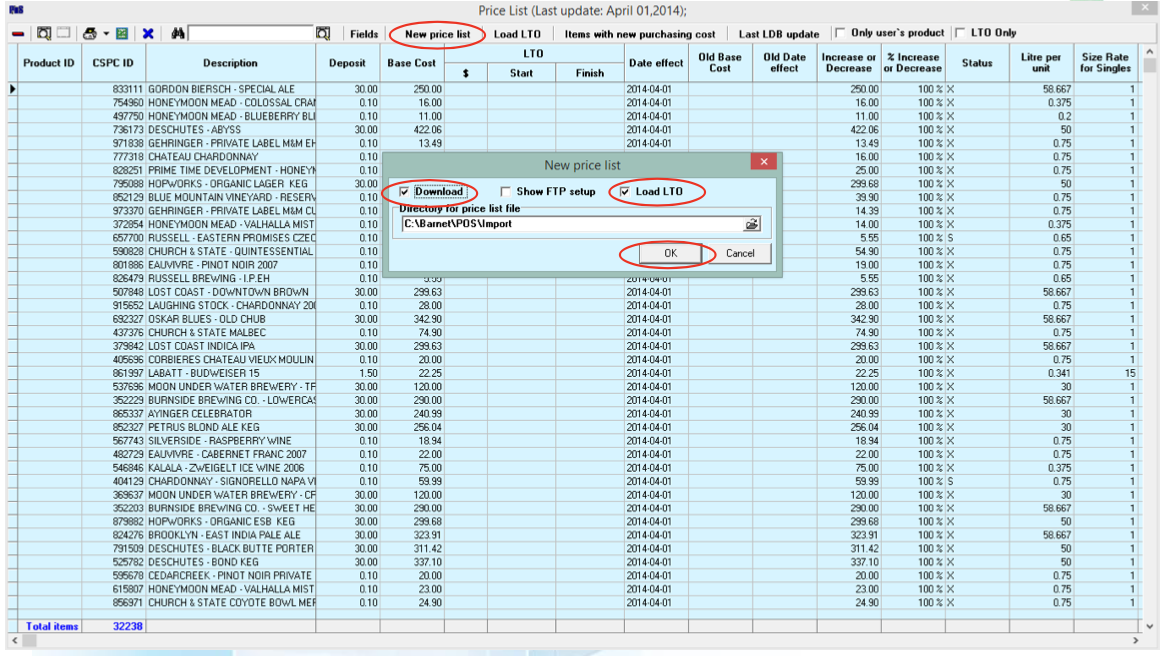This screenshot has height=656, width=1160.
Task: Toggle the Load LTO checkbox in dialog
Action: click(625, 192)
